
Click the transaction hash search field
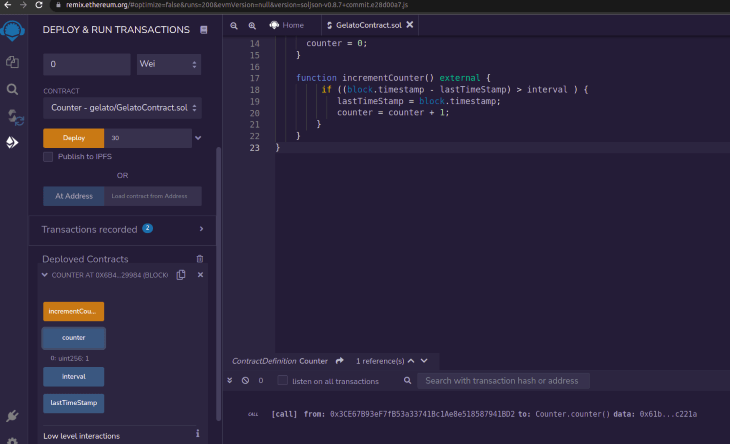pyautogui.click(x=503, y=381)
